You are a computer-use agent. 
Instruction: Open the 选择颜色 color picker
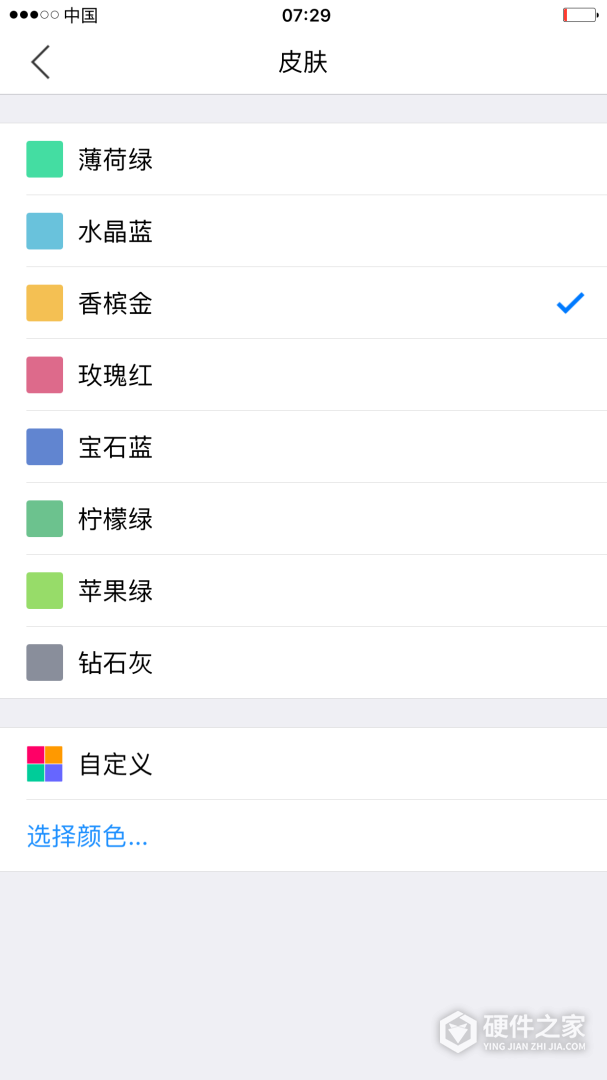point(87,835)
